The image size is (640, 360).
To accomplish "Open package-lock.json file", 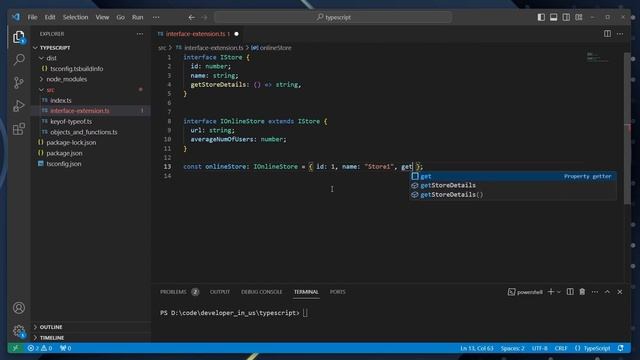I will click(x=71, y=142).
